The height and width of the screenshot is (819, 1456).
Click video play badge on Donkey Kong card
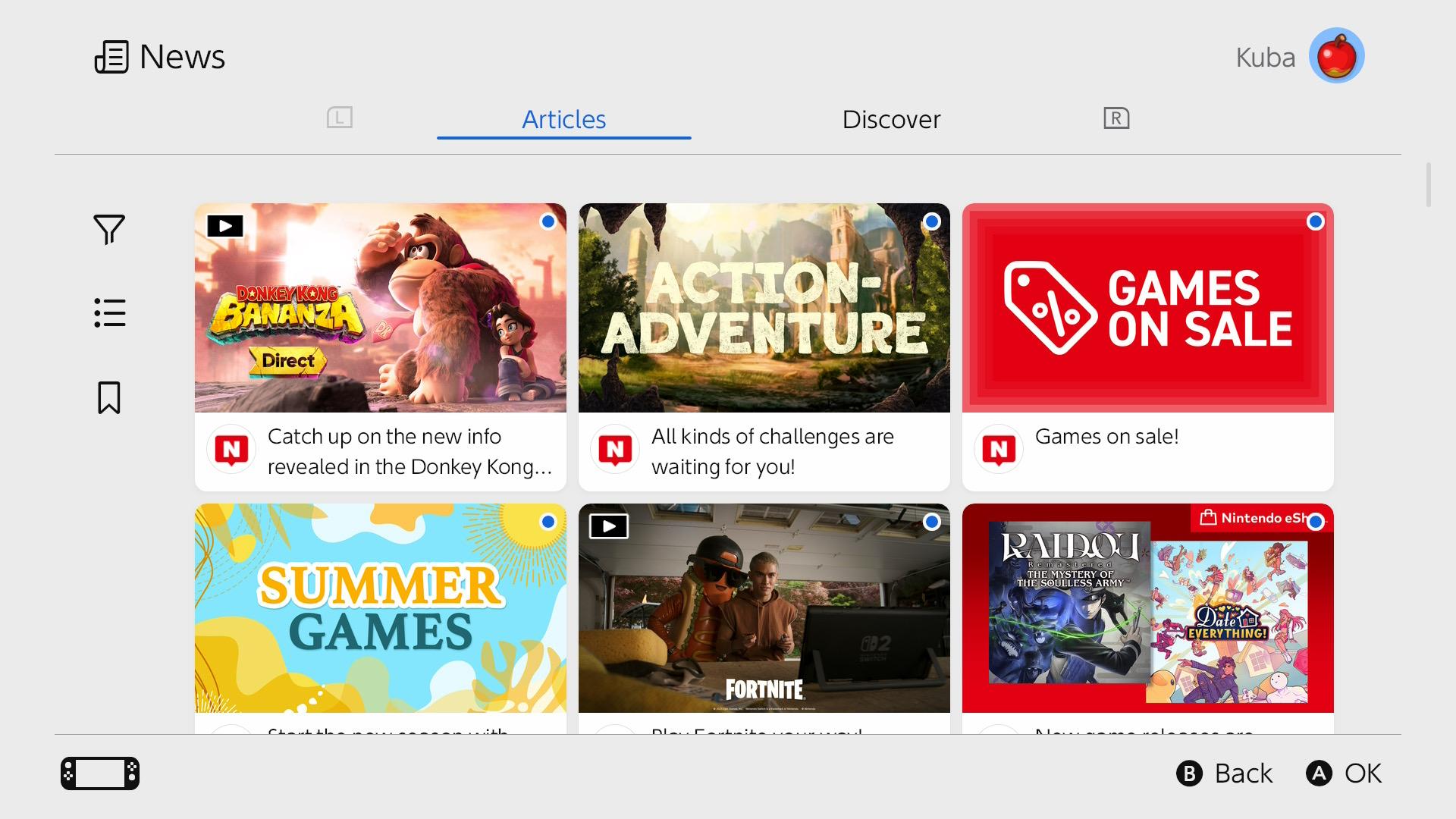225,226
